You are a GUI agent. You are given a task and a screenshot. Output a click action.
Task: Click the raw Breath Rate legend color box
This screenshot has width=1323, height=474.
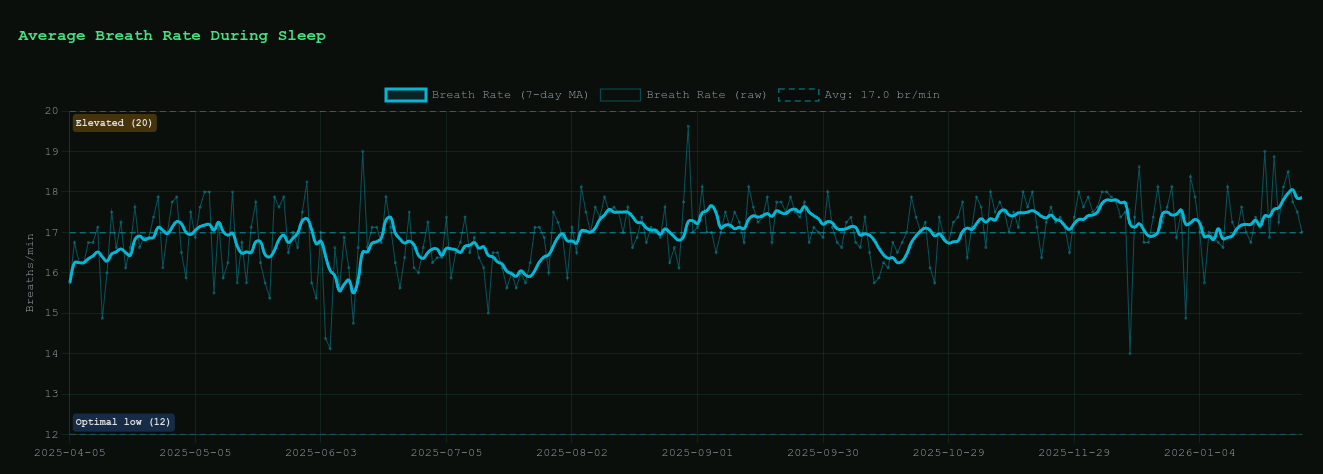620,95
